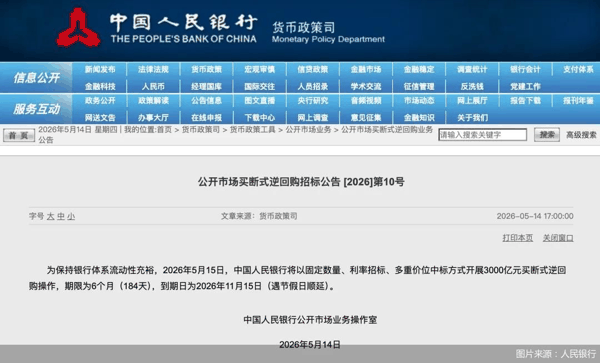Select 国际交往 in navigation
Image resolution: width=600 pixels, height=363 pixels.
point(259,86)
